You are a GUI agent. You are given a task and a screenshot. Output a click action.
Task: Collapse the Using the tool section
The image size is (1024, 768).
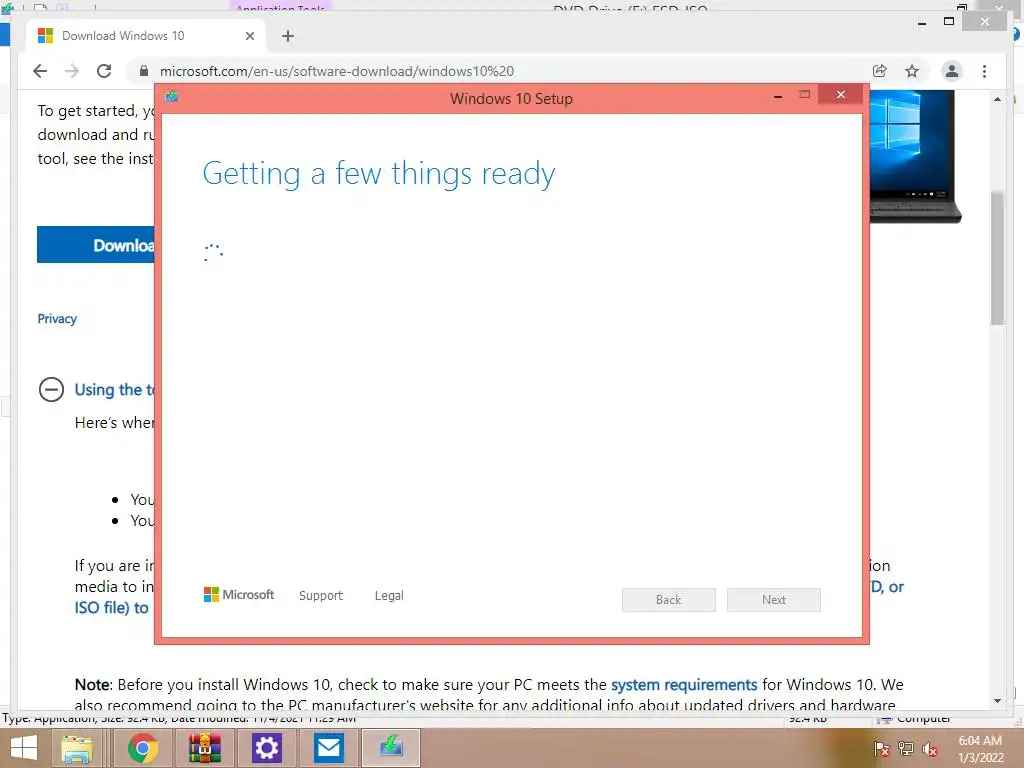point(52,389)
